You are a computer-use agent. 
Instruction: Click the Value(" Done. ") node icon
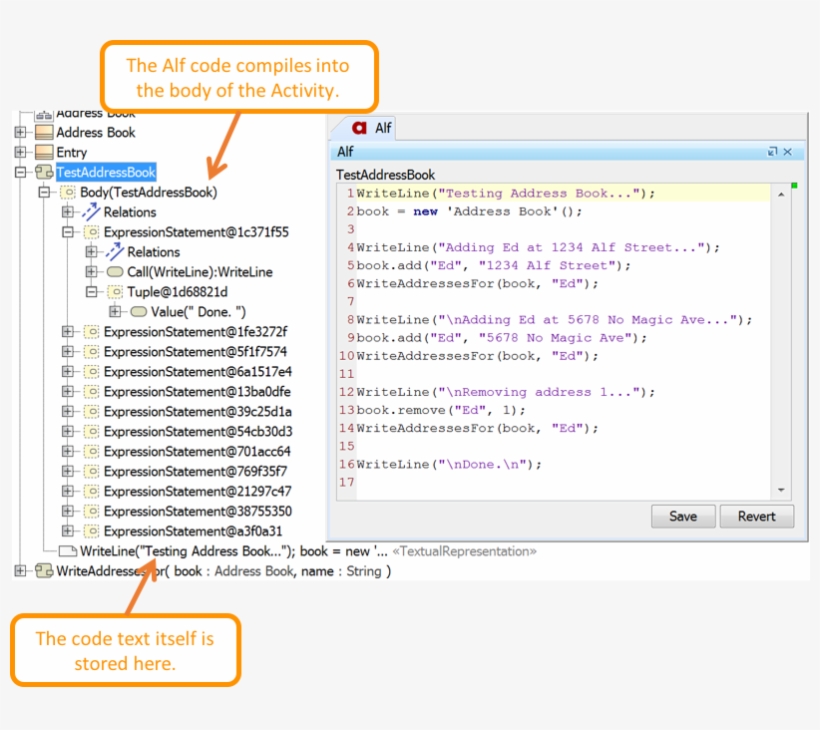(138, 312)
